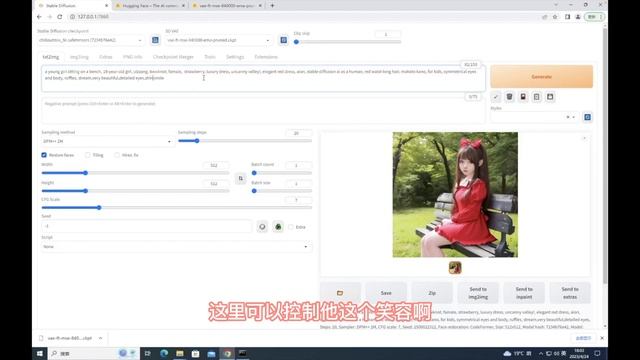Image resolution: width=640 pixels, height=360 pixels.
Task: Open the PNG Info tab
Action: click(x=133, y=57)
